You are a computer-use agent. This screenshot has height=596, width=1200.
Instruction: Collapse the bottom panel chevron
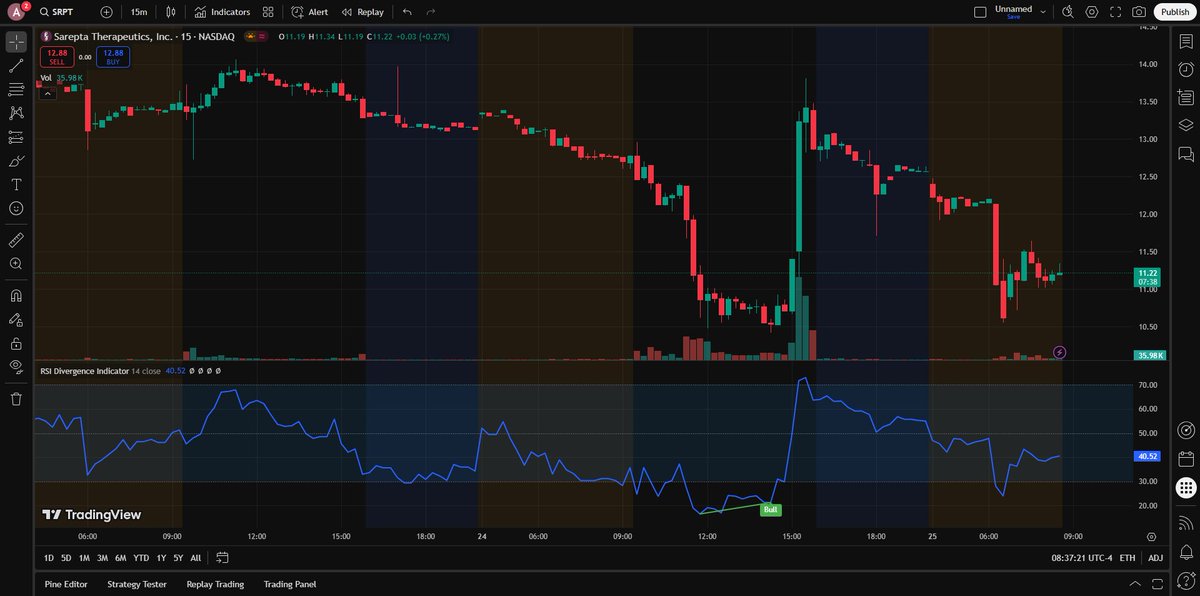click(1134, 584)
